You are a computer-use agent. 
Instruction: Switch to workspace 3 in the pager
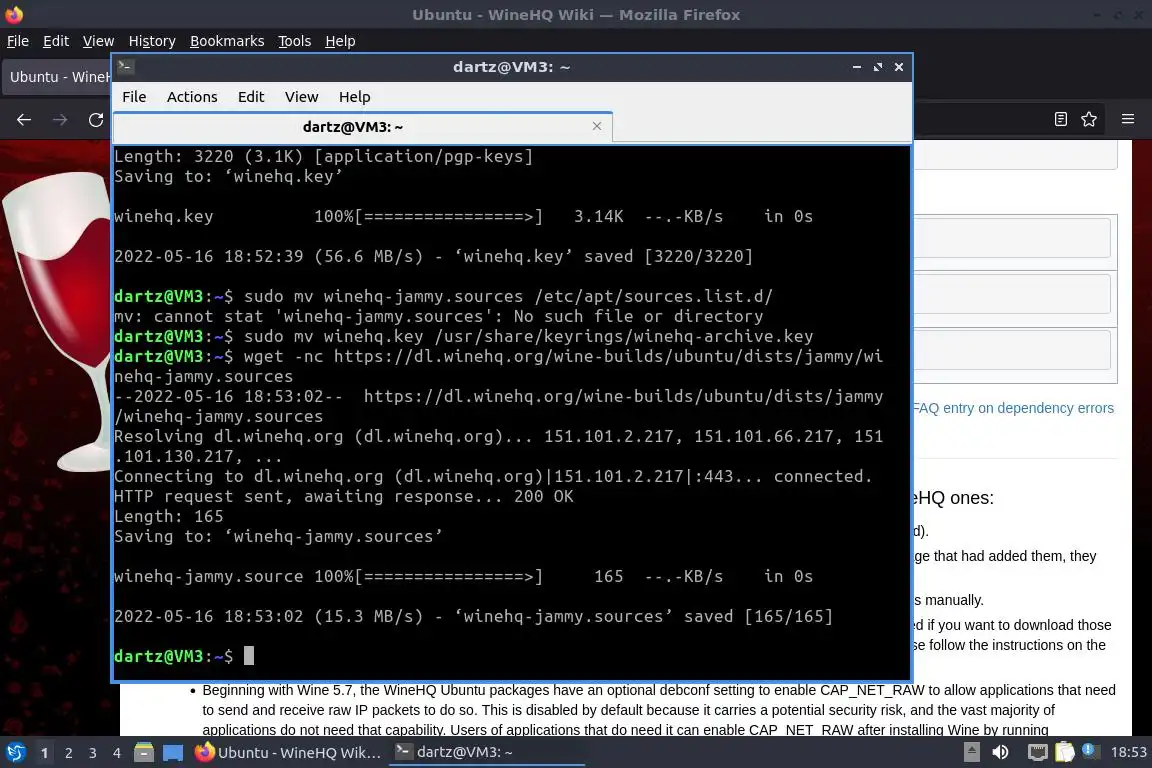tap(93, 753)
